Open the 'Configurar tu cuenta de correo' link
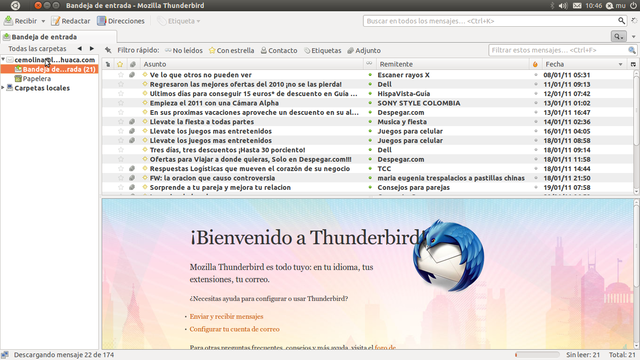640x360 pixels. [234, 329]
